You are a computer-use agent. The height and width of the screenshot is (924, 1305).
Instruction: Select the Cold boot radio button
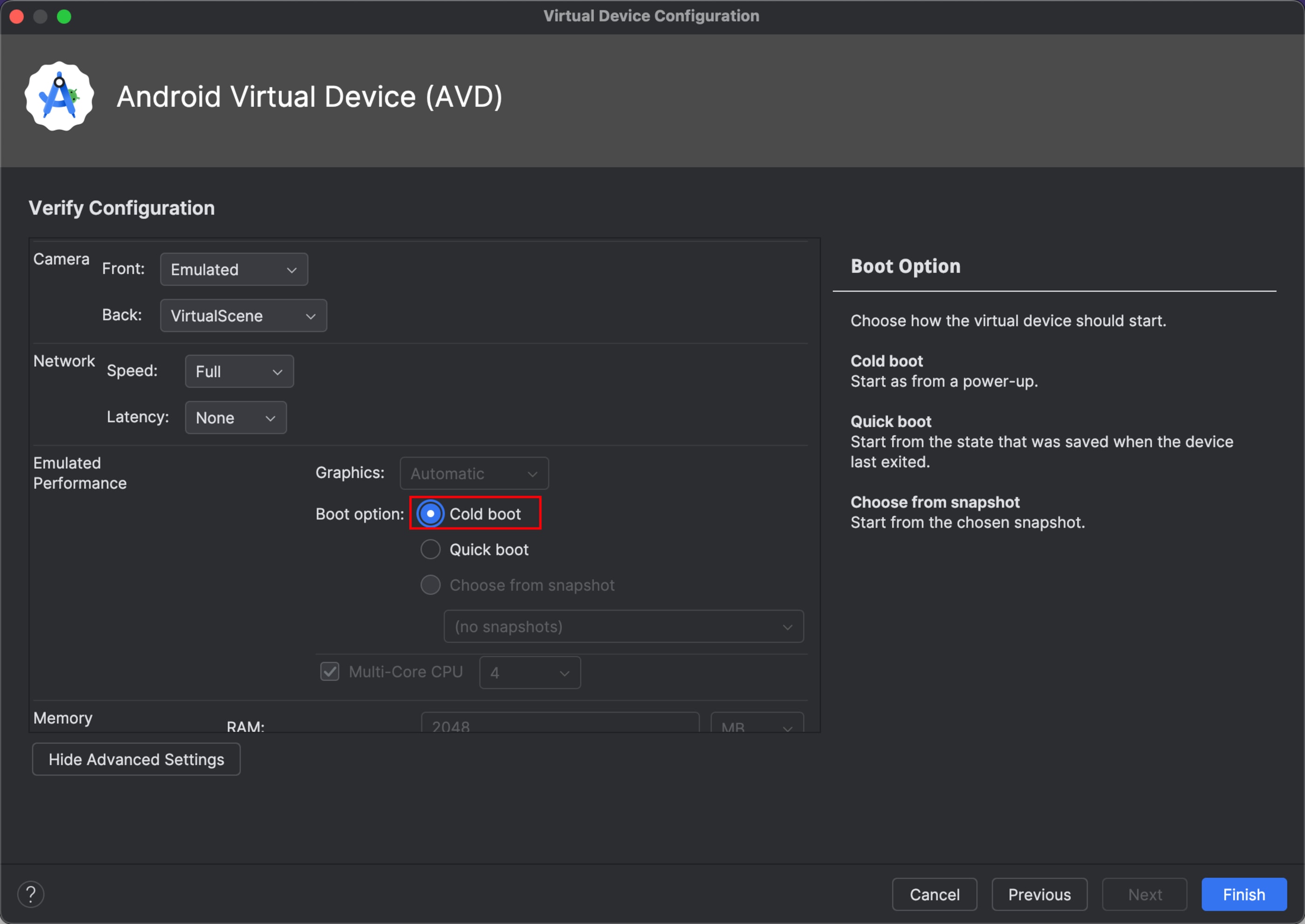pyautogui.click(x=430, y=514)
